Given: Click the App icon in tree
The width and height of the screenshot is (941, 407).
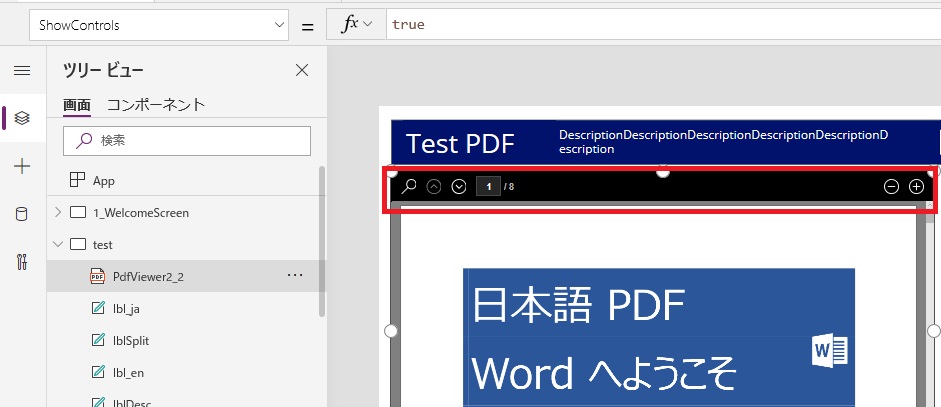Looking at the screenshot, I should (77, 180).
